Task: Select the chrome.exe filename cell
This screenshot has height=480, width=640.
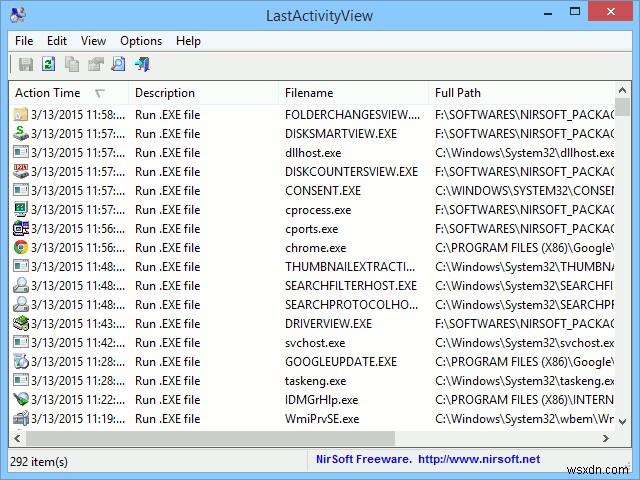Action: point(316,248)
